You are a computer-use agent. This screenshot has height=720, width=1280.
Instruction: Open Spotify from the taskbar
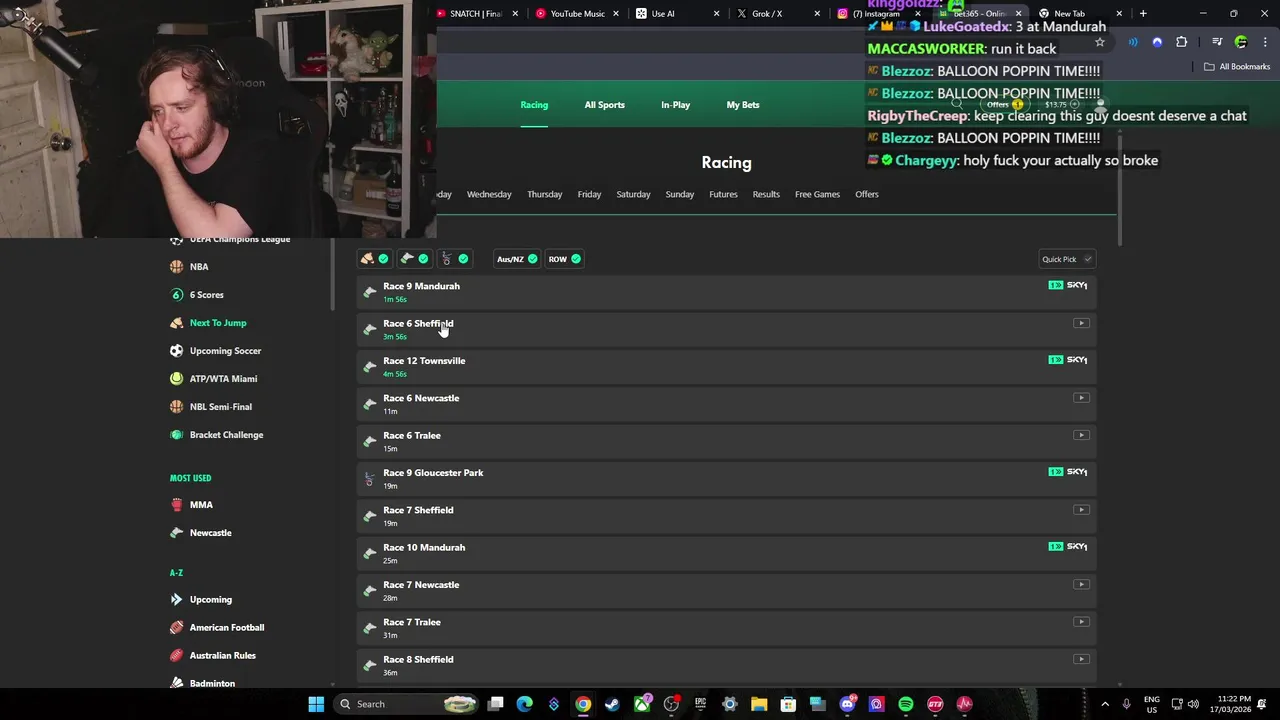point(906,704)
